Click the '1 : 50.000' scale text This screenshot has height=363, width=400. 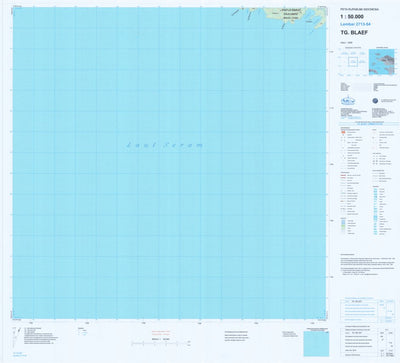pyautogui.click(x=352, y=17)
